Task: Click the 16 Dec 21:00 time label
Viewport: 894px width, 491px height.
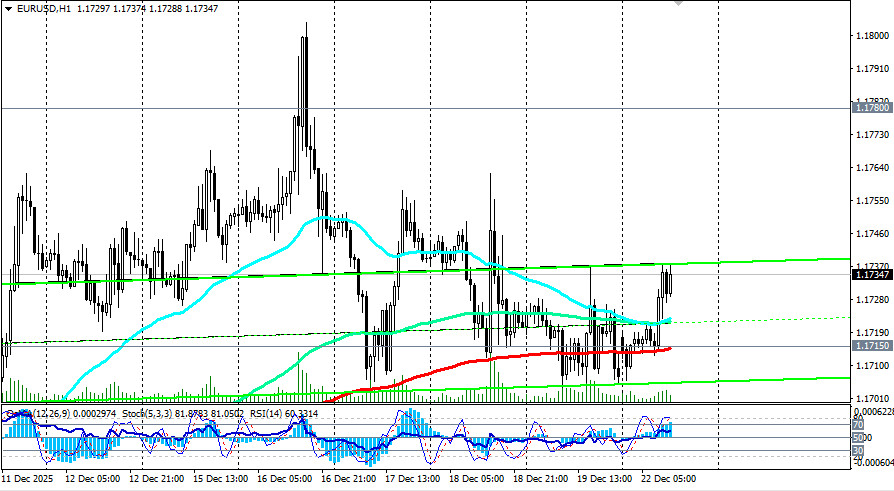Action: pyautogui.click(x=348, y=478)
